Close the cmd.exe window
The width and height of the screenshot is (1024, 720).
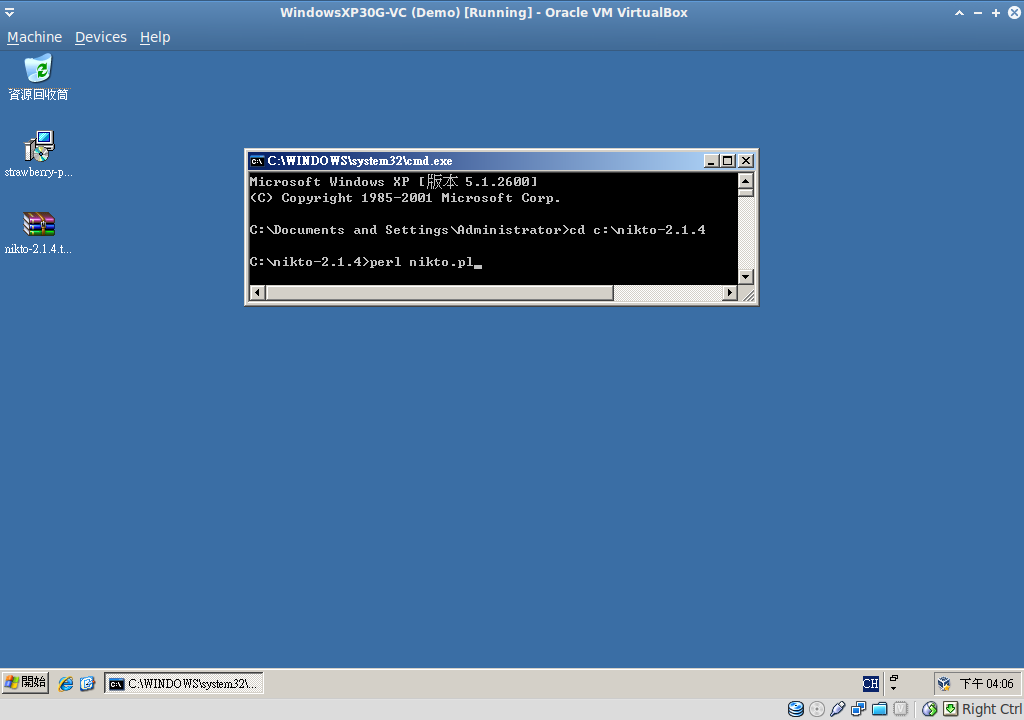(746, 161)
